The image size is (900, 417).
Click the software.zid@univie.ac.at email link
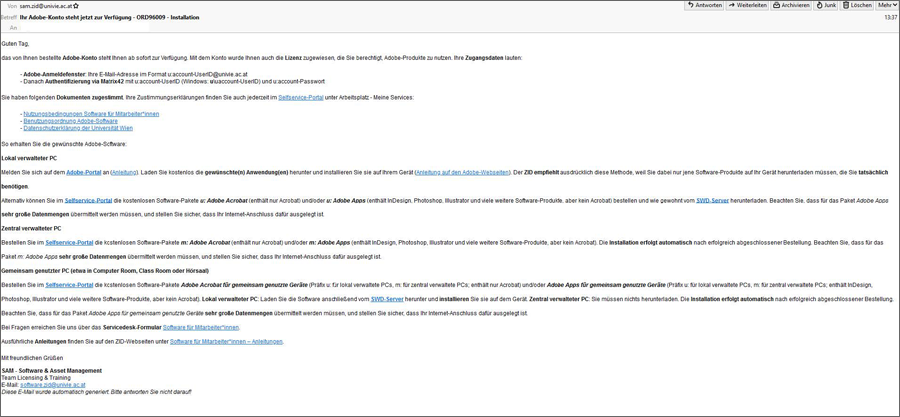click(x=53, y=385)
